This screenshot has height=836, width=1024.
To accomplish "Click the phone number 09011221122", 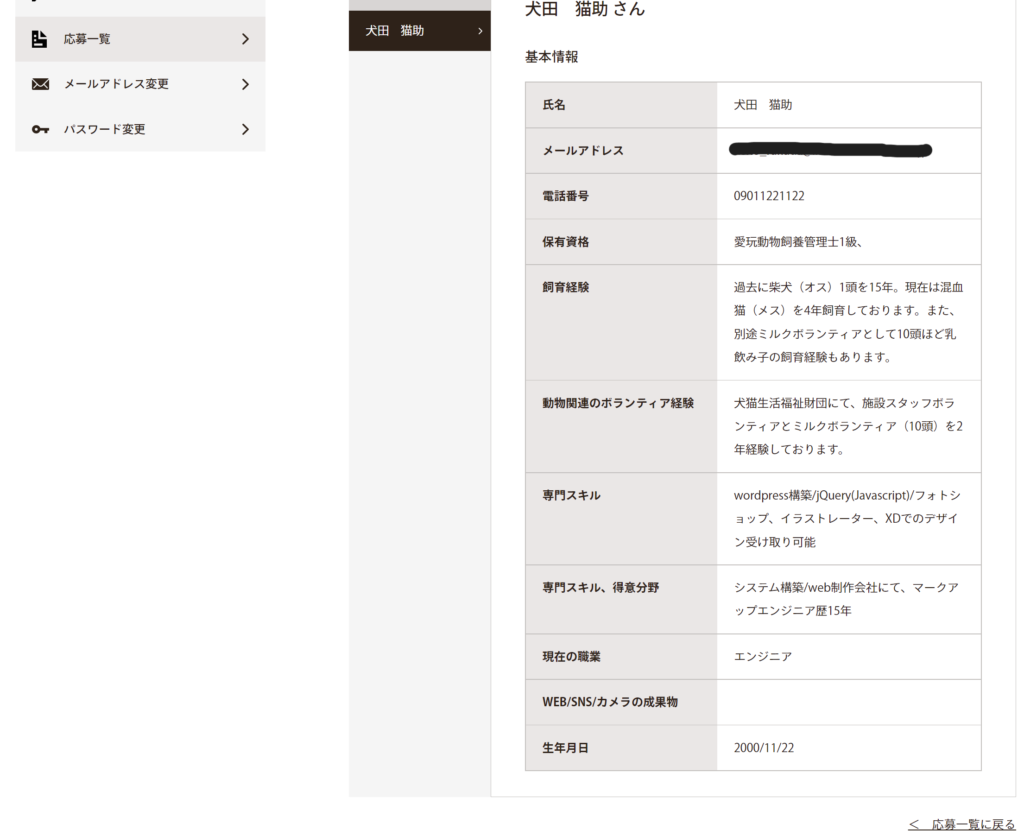I will pos(769,196).
